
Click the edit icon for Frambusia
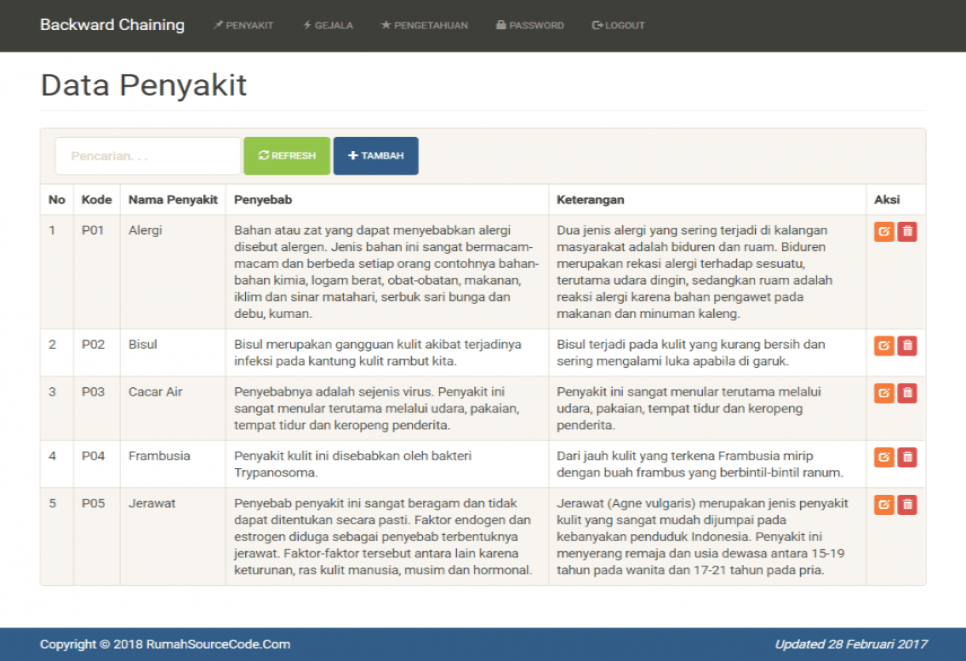tap(884, 457)
